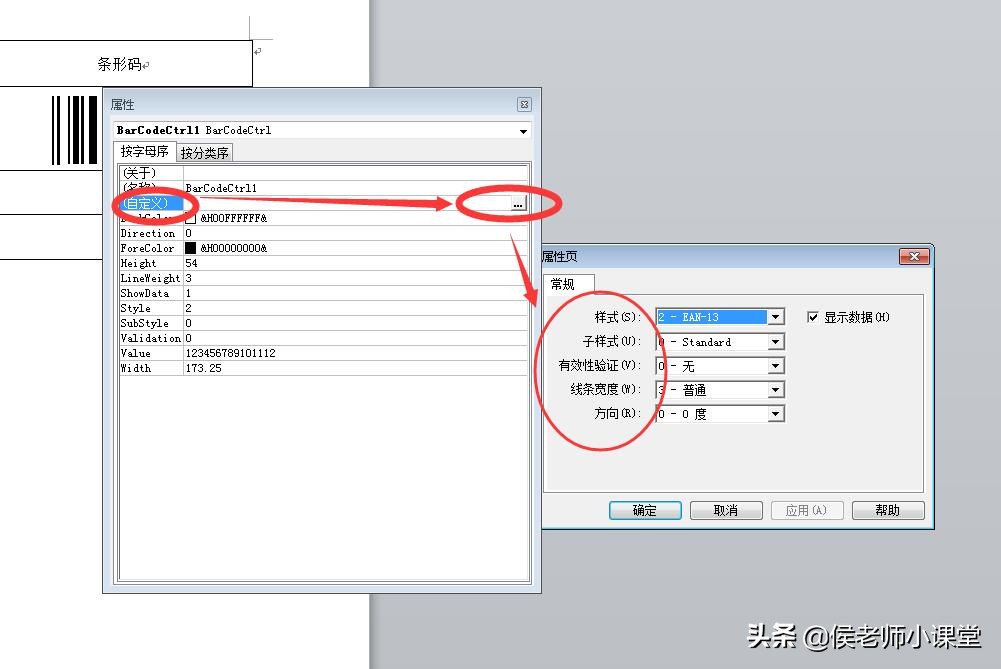Expand the 有效性验证 dropdown arrow

click(775, 366)
